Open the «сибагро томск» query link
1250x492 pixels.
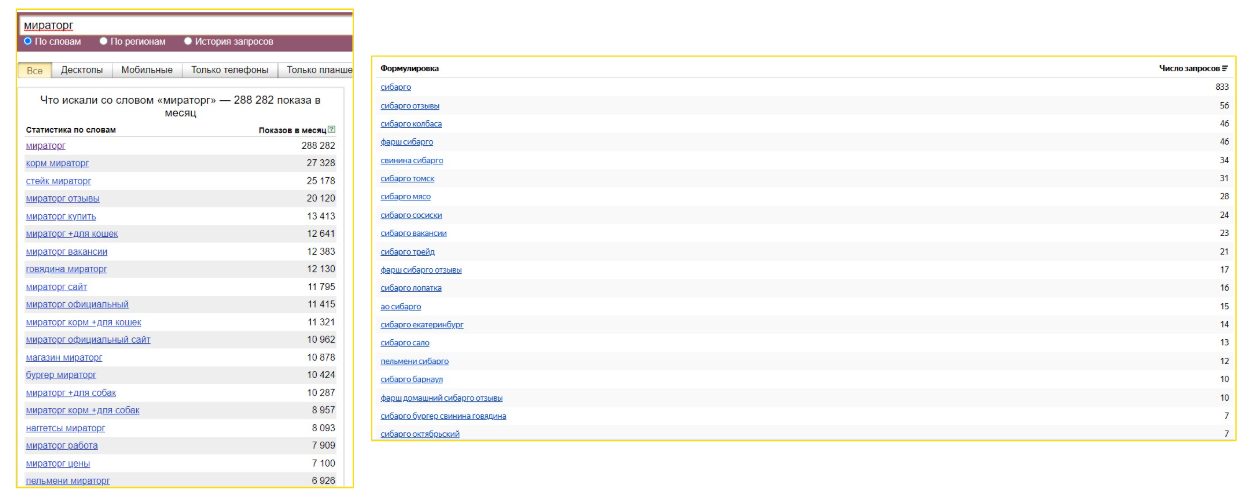point(408,178)
